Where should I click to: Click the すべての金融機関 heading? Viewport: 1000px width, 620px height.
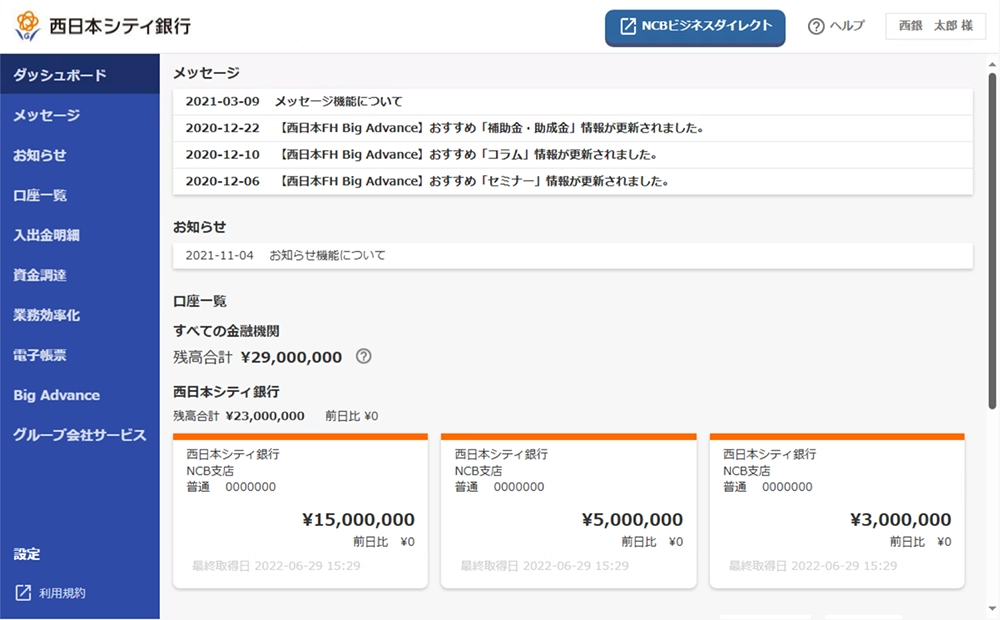[226, 330]
